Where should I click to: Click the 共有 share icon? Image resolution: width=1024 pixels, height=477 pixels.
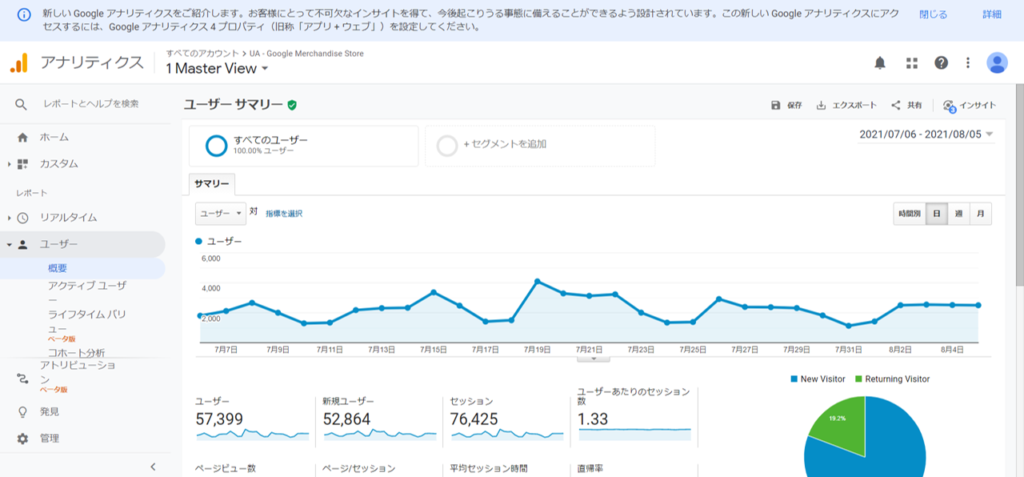(x=896, y=105)
